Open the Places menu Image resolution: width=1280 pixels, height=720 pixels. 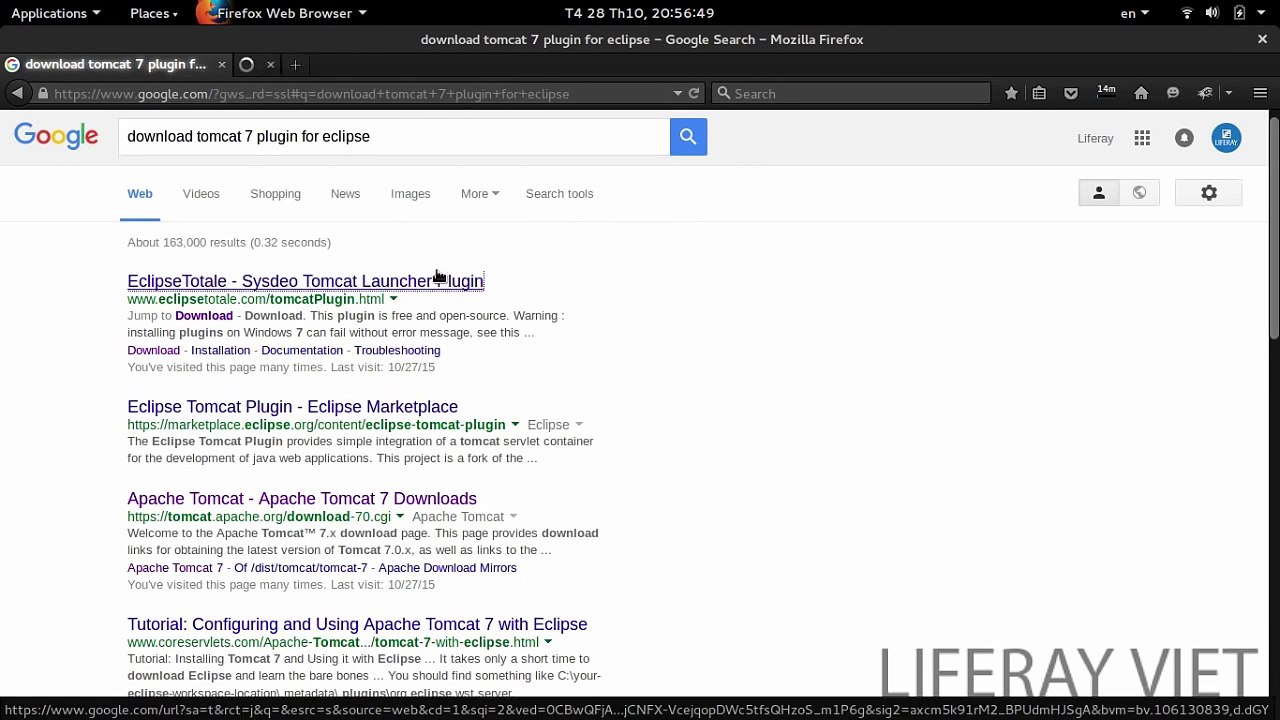coord(154,13)
